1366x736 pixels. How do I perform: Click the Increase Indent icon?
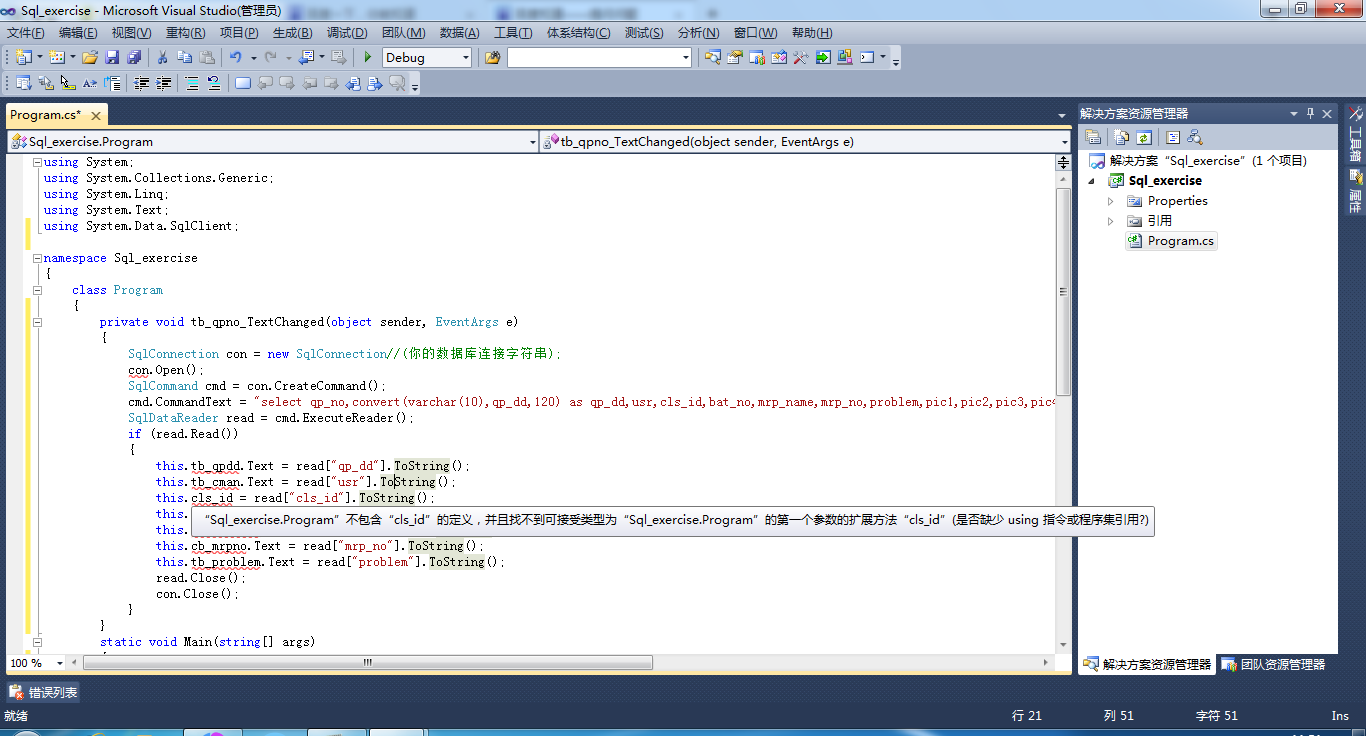click(x=164, y=83)
